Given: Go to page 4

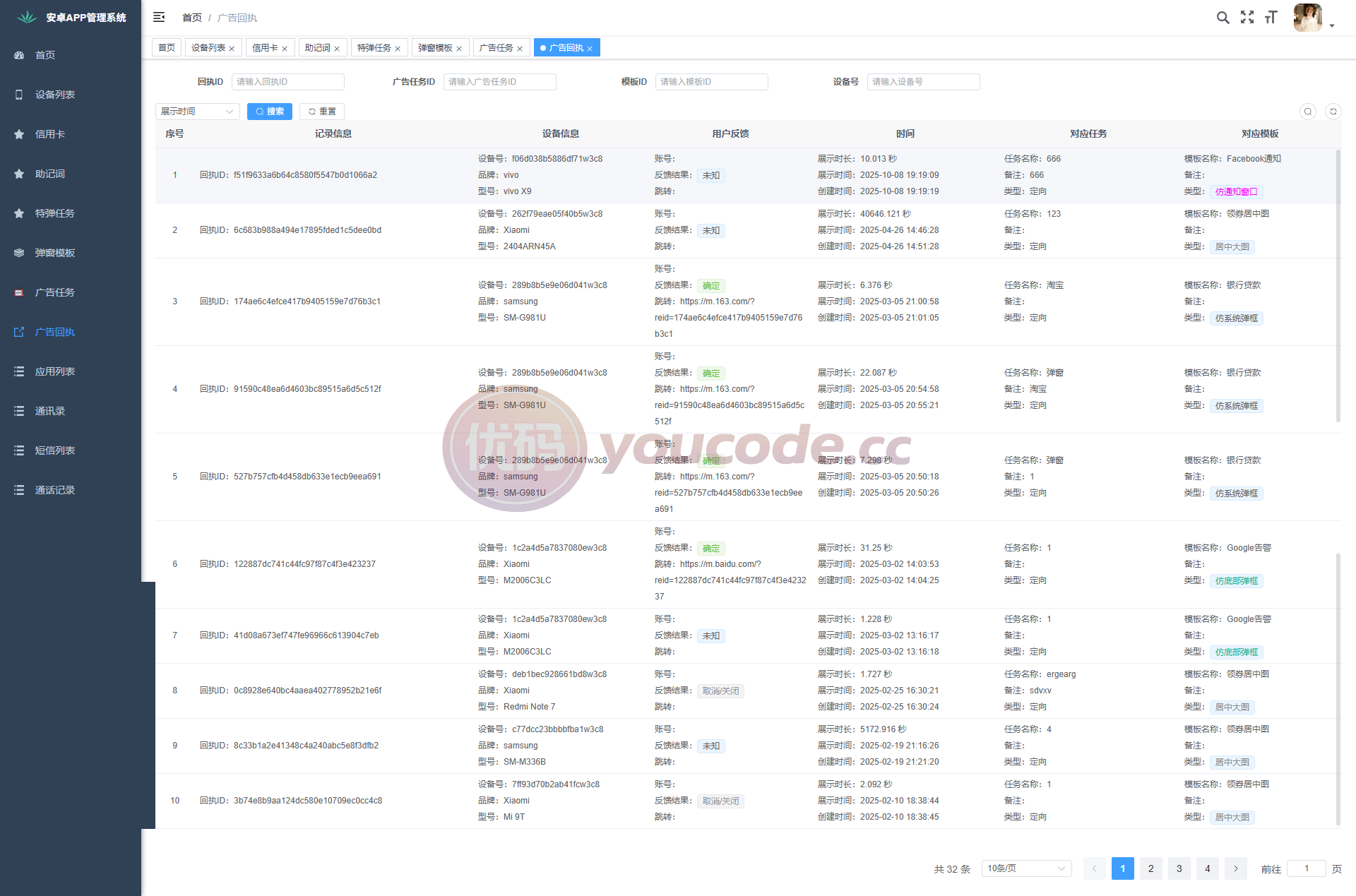Looking at the screenshot, I should coord(1208,868).
